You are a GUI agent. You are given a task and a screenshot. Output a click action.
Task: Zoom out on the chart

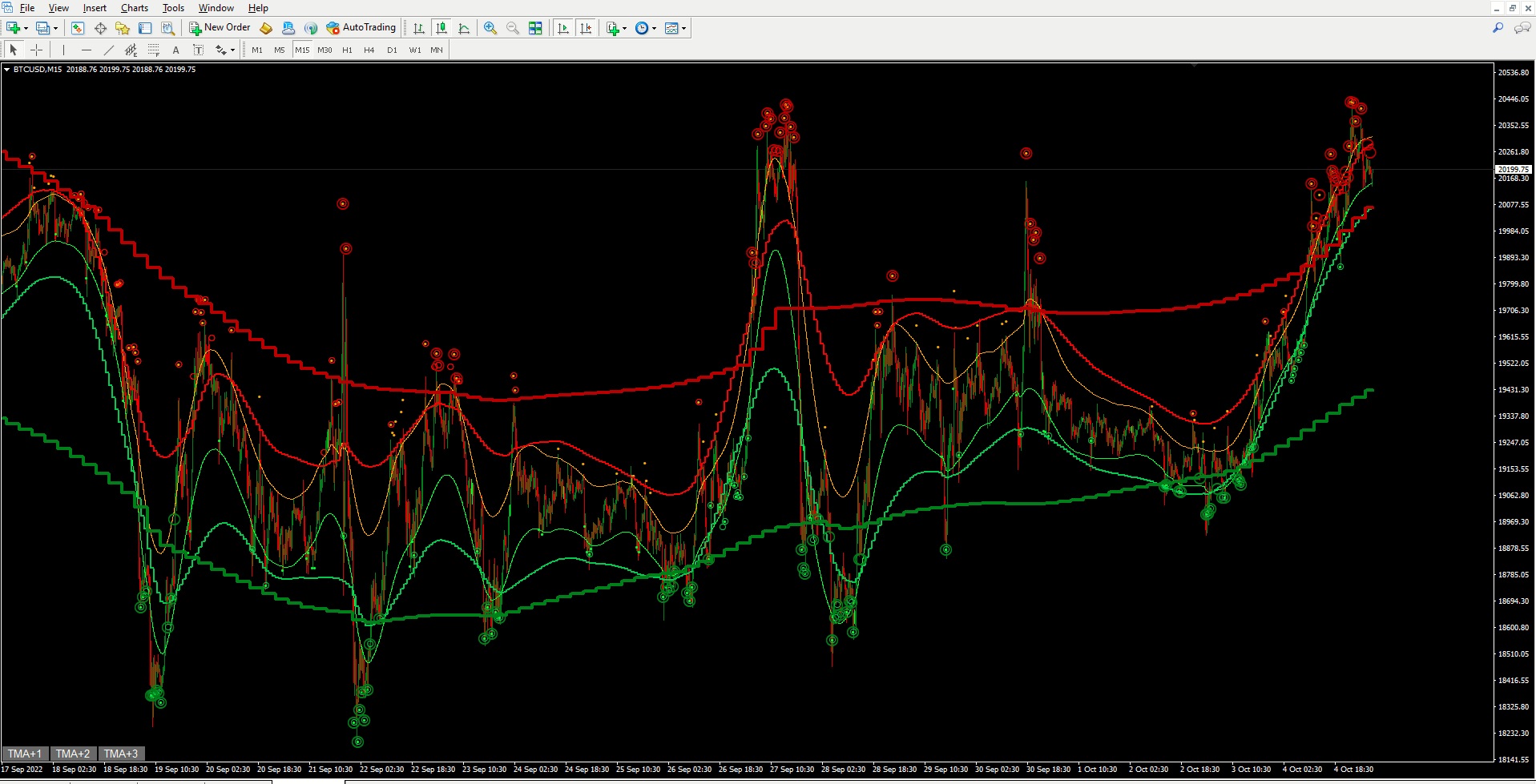click(513, 28)
